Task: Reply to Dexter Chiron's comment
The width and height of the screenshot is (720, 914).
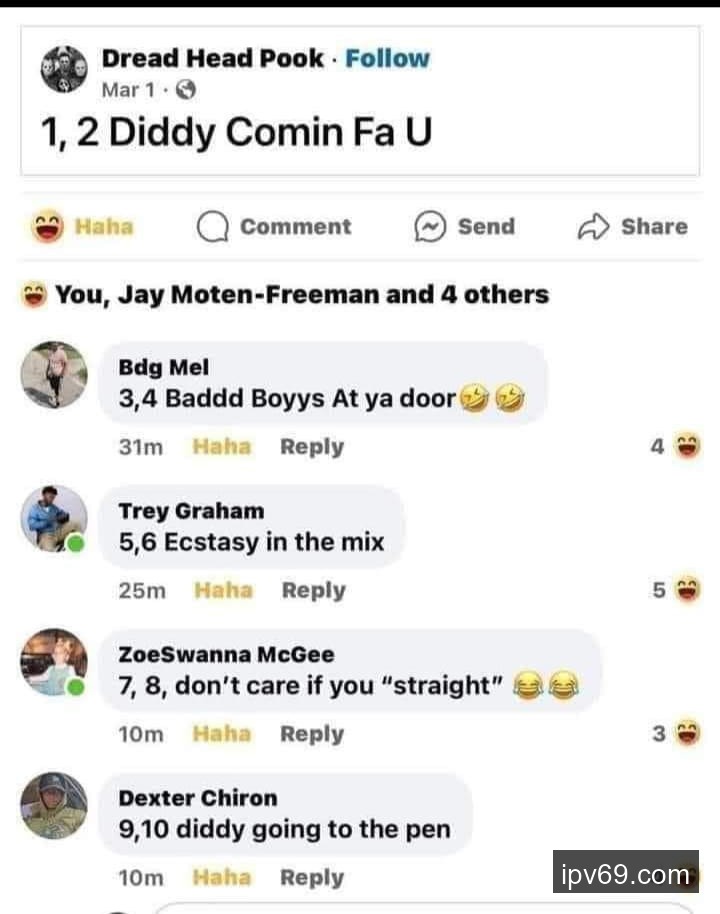Action: pos(312,878)
